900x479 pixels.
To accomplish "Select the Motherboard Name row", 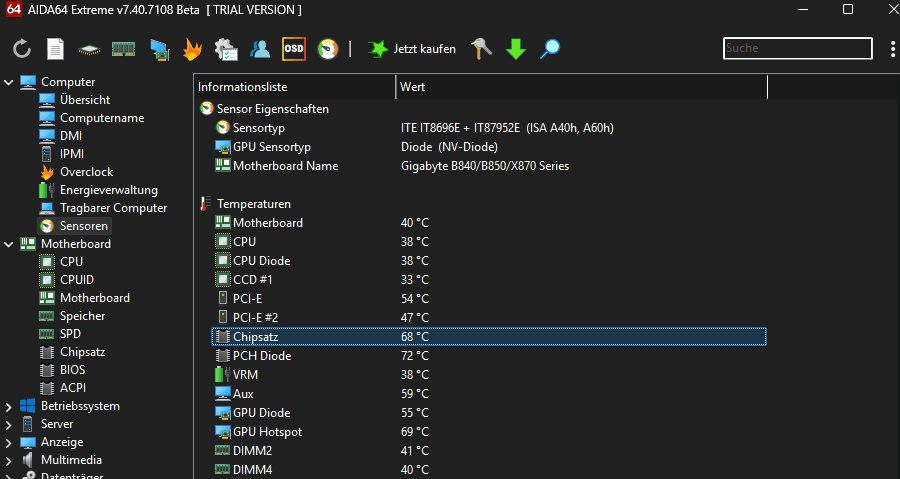I will coord(489,166).
